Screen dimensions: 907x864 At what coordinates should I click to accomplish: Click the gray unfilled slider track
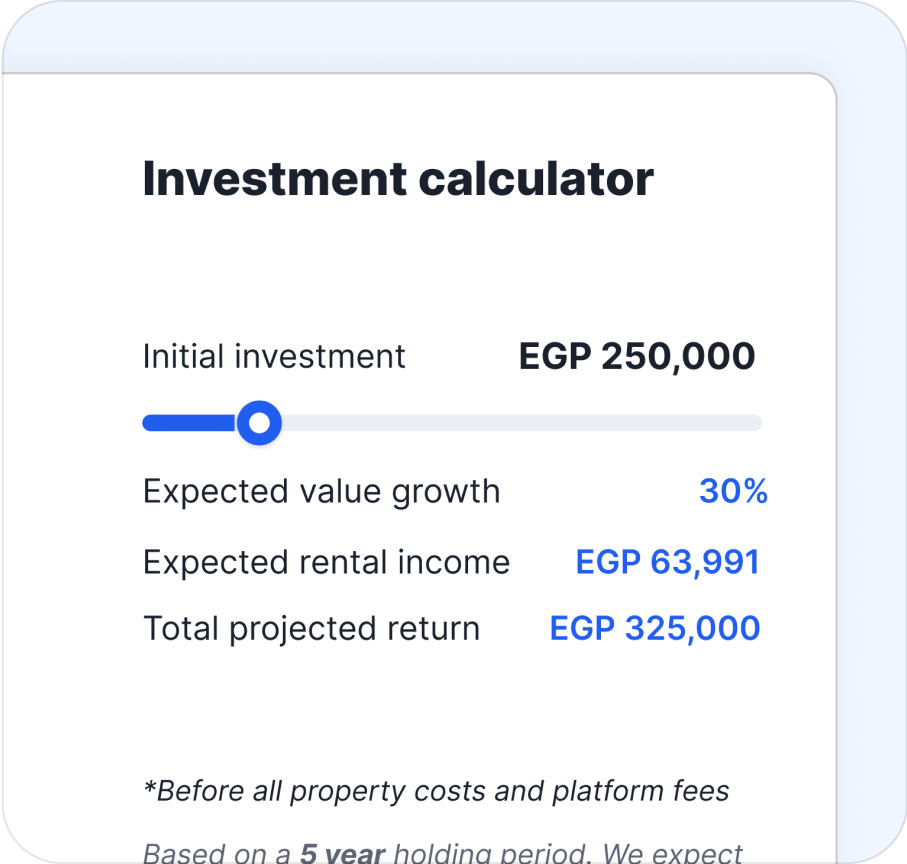point(520,423)
